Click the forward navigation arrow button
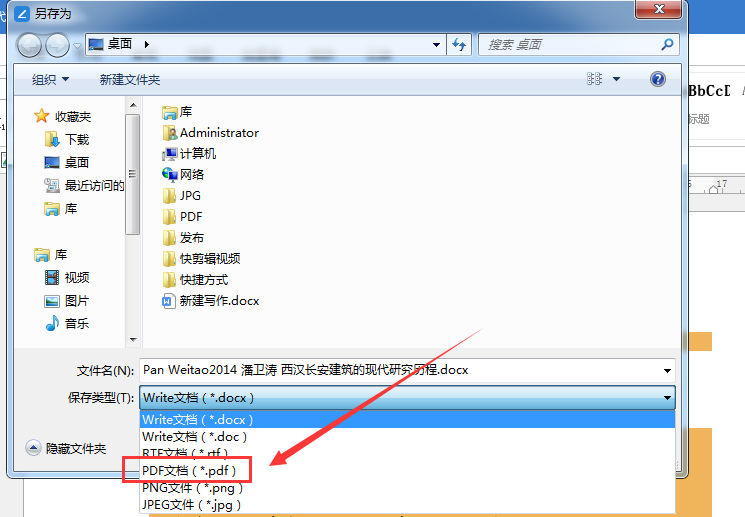 [57, 45]
